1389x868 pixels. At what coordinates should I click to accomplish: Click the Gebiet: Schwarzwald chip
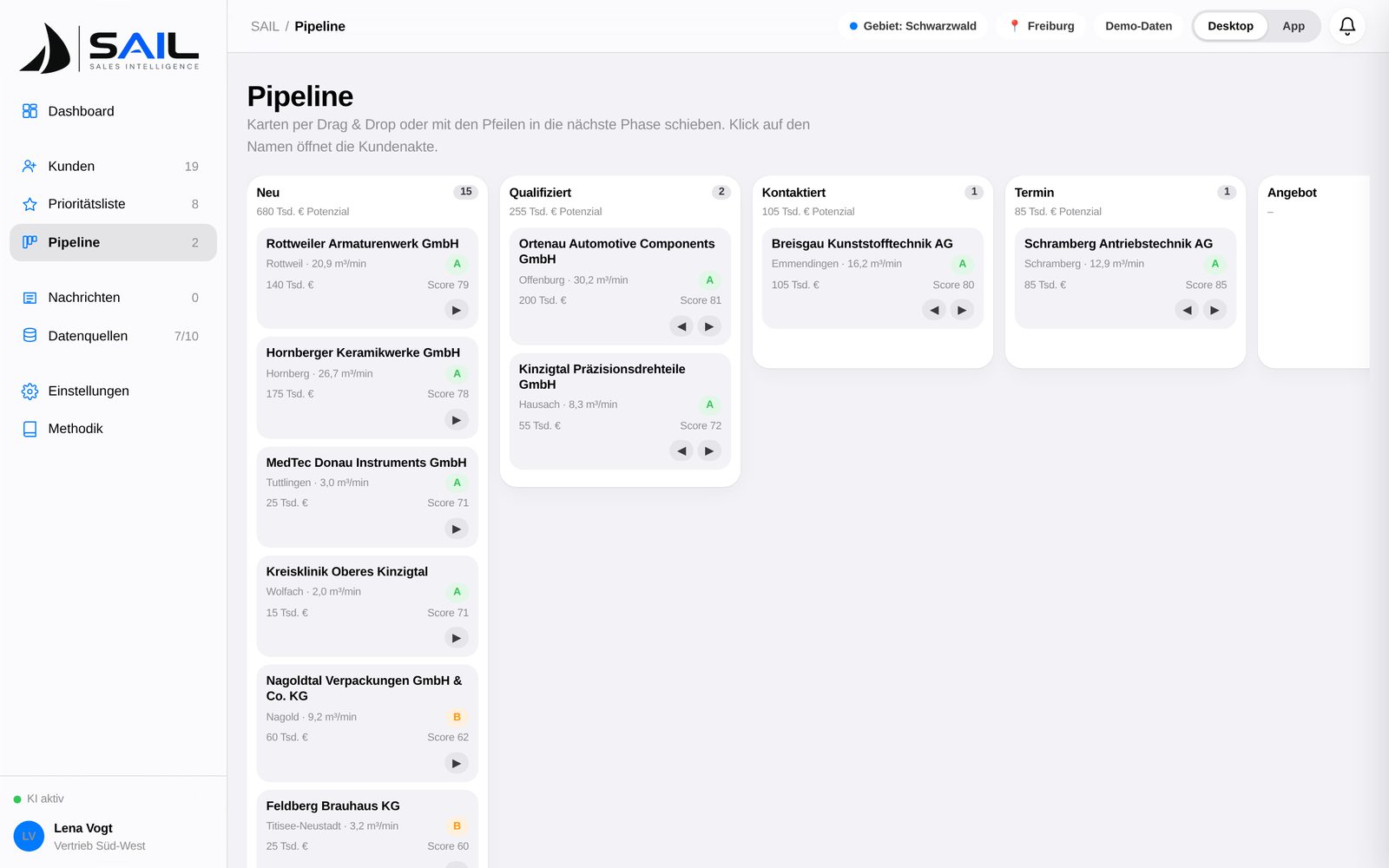[912, 26]
